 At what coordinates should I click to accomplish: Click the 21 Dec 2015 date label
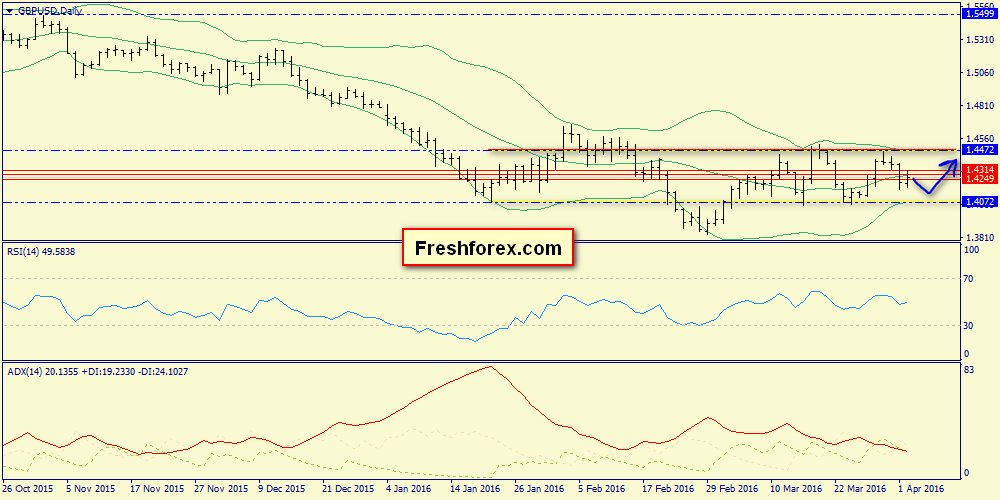349,487
